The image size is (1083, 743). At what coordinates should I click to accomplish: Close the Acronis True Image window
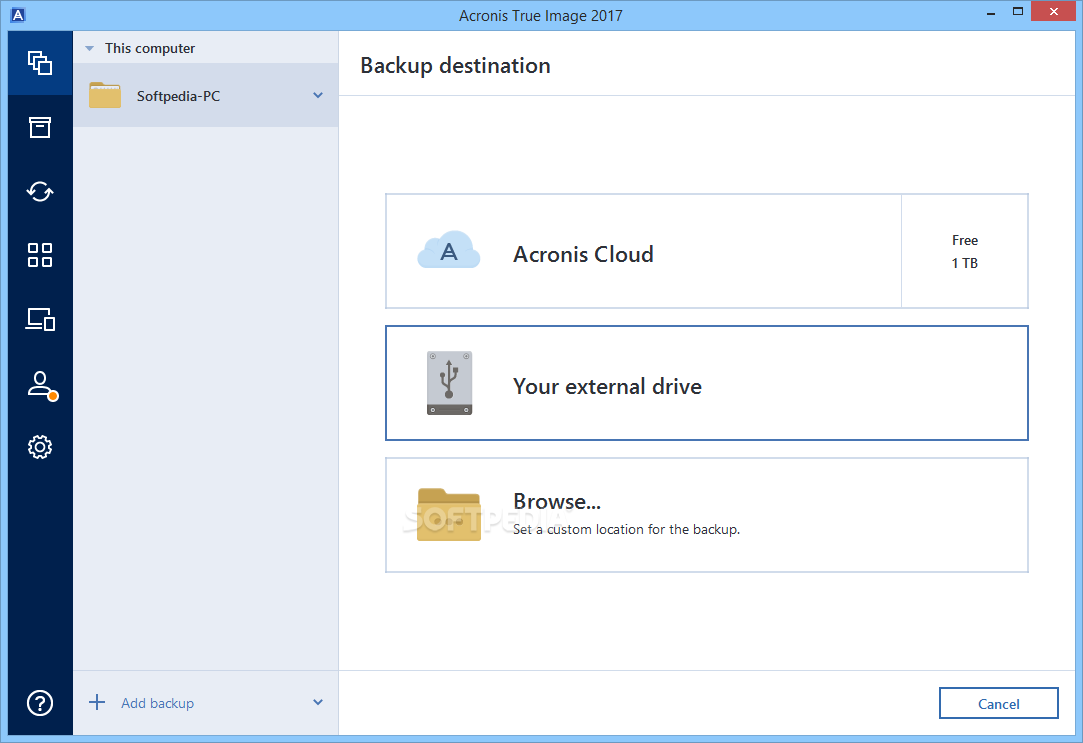(1053, 12)
